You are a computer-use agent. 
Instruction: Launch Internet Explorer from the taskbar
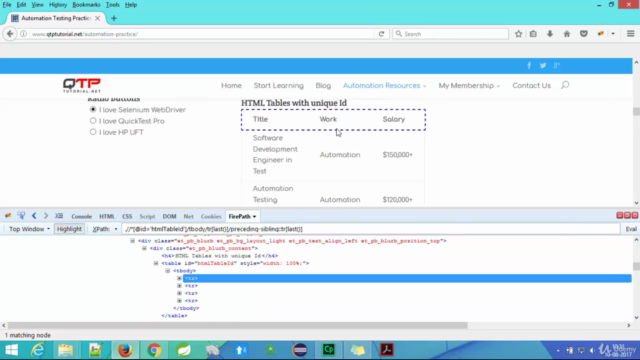pos(38,350)
